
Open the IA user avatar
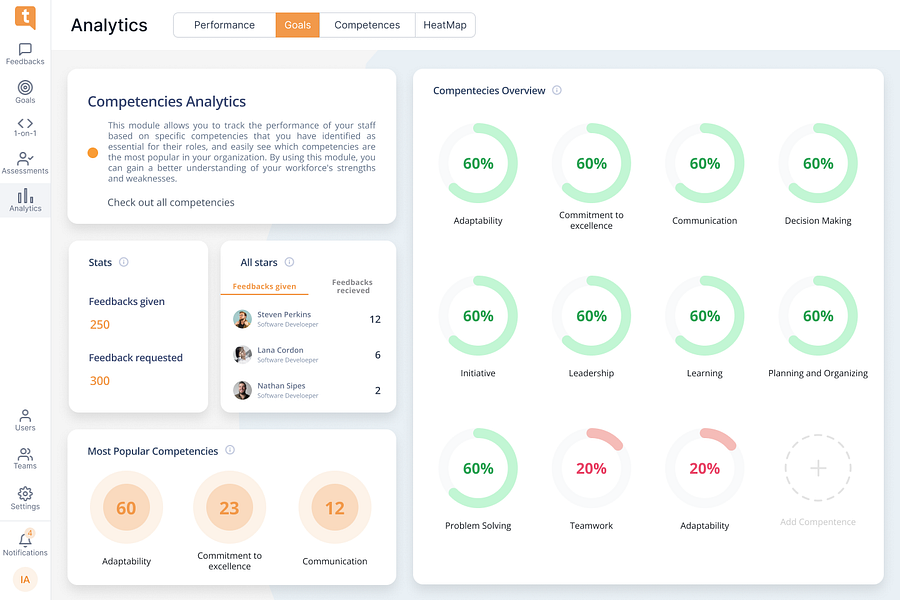tap(25, 579)
